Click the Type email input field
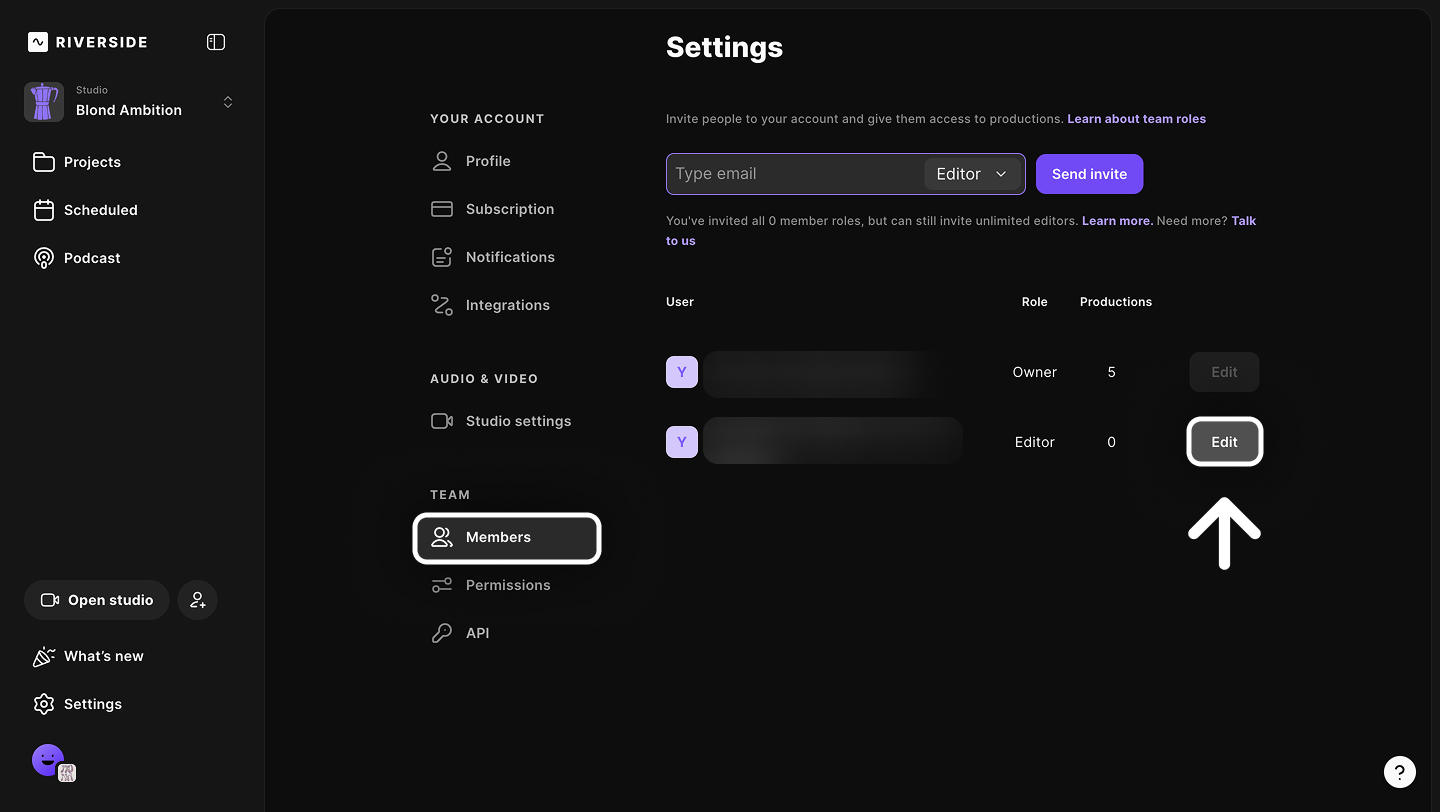 [x=795, y=174]
